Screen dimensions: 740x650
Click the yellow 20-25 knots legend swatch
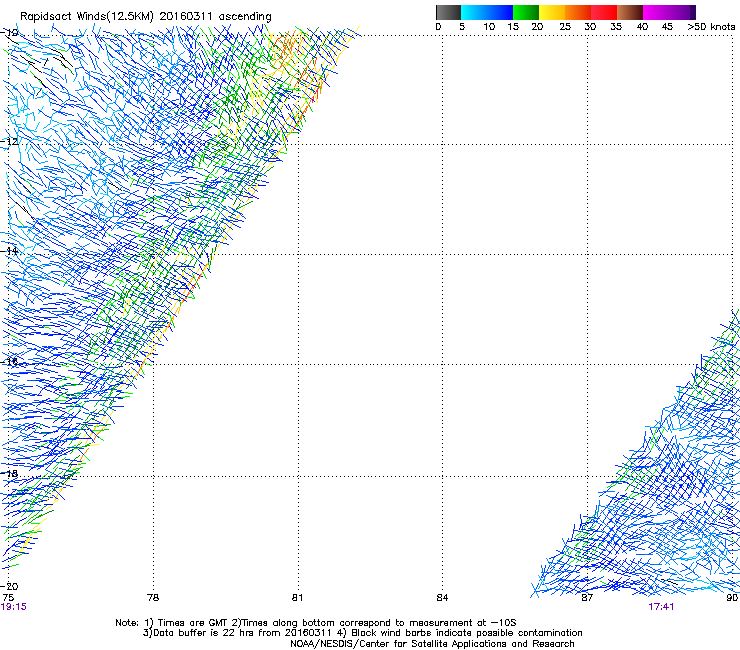(x=552, y=12)
